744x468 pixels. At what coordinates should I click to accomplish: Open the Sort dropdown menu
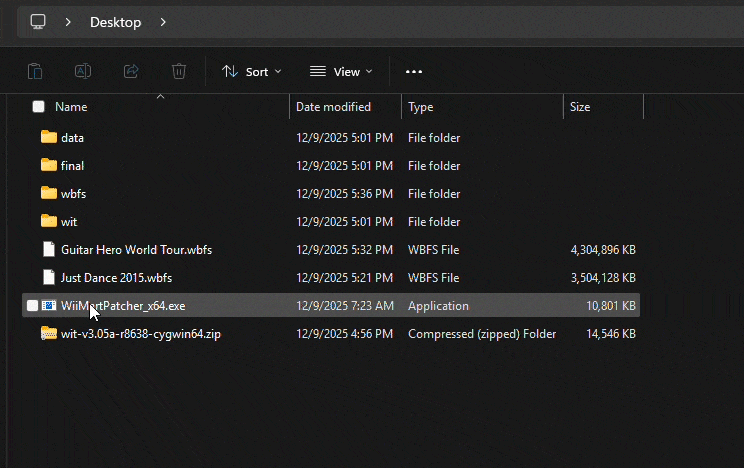[x=251, y=71]
